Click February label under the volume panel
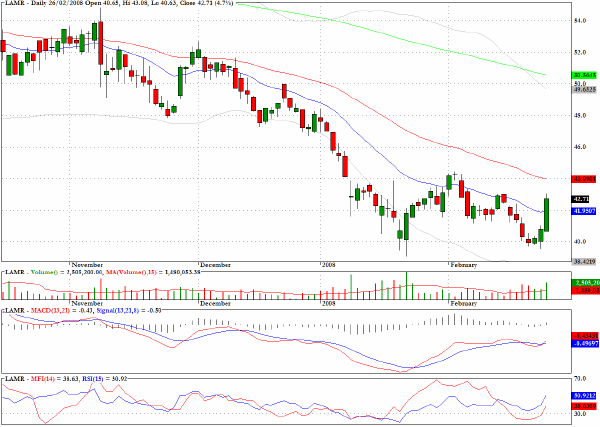 pyautogui.click(x=464, y=303)
